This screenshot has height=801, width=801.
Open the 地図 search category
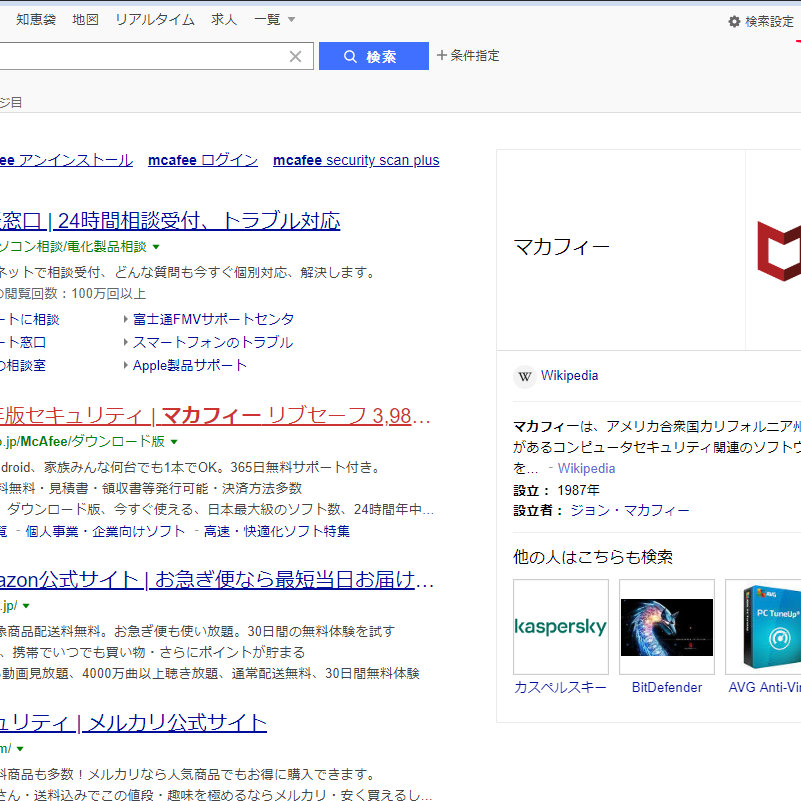(85, 18)
